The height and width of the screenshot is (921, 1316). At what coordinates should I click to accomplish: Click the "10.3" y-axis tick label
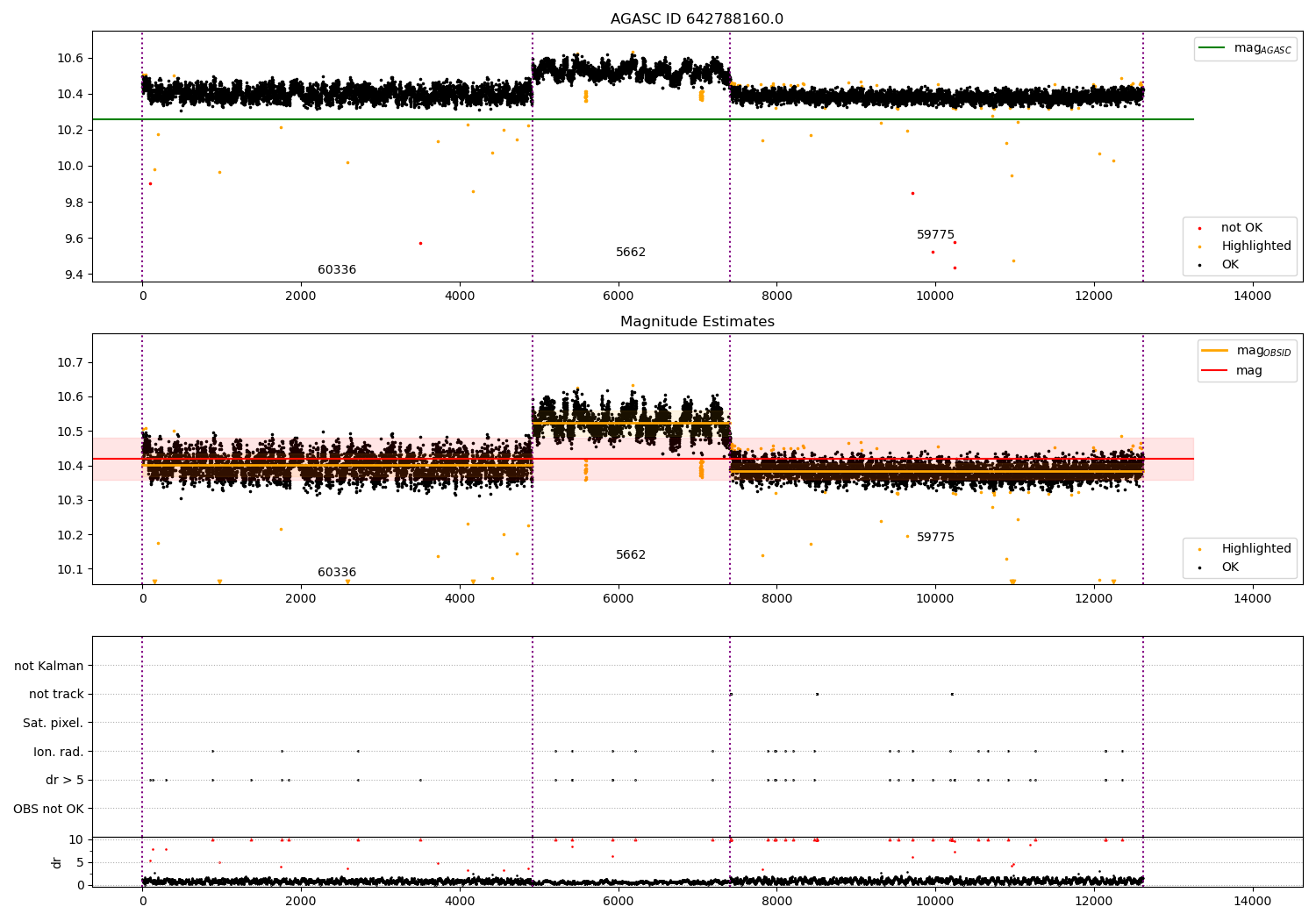click(x=70, y=501)
